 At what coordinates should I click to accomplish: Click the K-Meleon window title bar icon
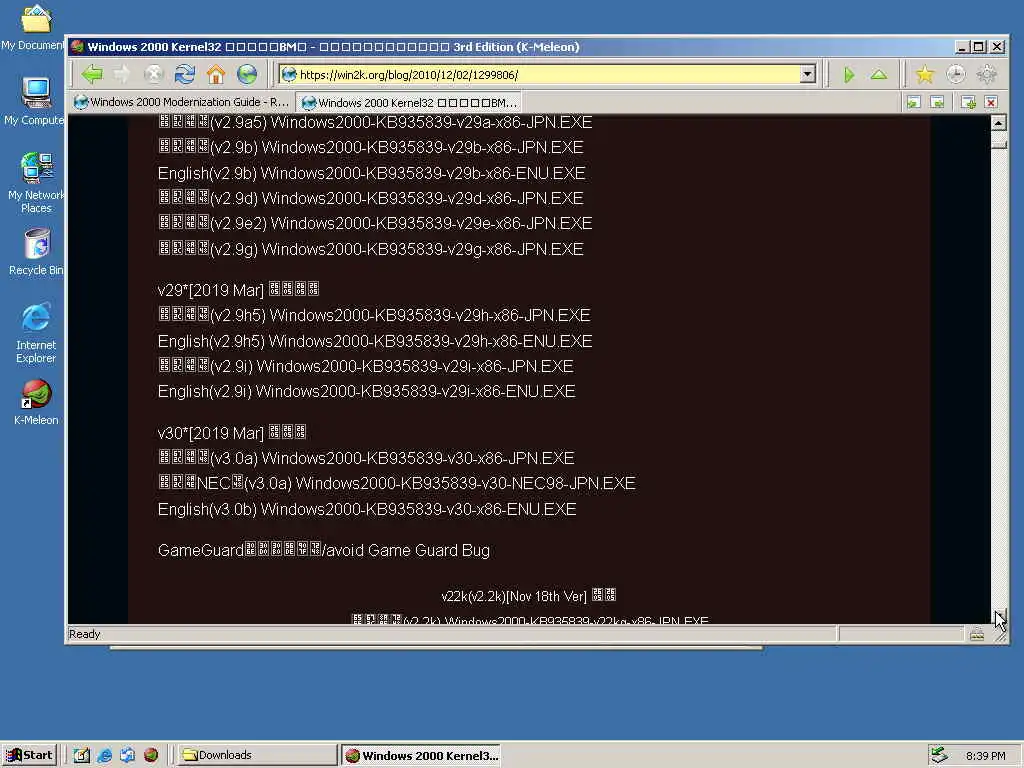click(78, 47)
